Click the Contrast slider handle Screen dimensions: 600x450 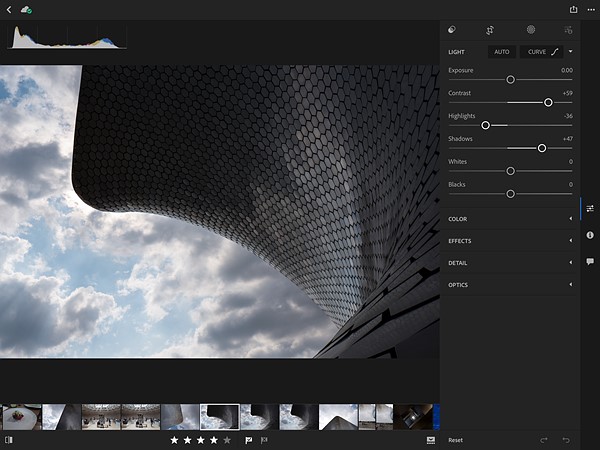548,102
